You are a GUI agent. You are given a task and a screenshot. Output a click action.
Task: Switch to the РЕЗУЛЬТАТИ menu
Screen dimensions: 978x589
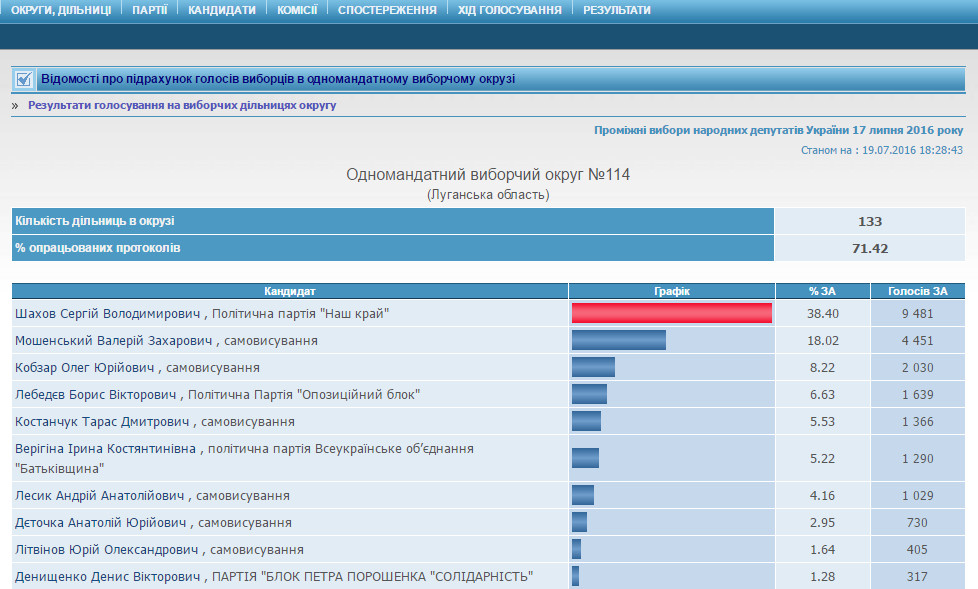pyautogui.click(x=617, y=10)
